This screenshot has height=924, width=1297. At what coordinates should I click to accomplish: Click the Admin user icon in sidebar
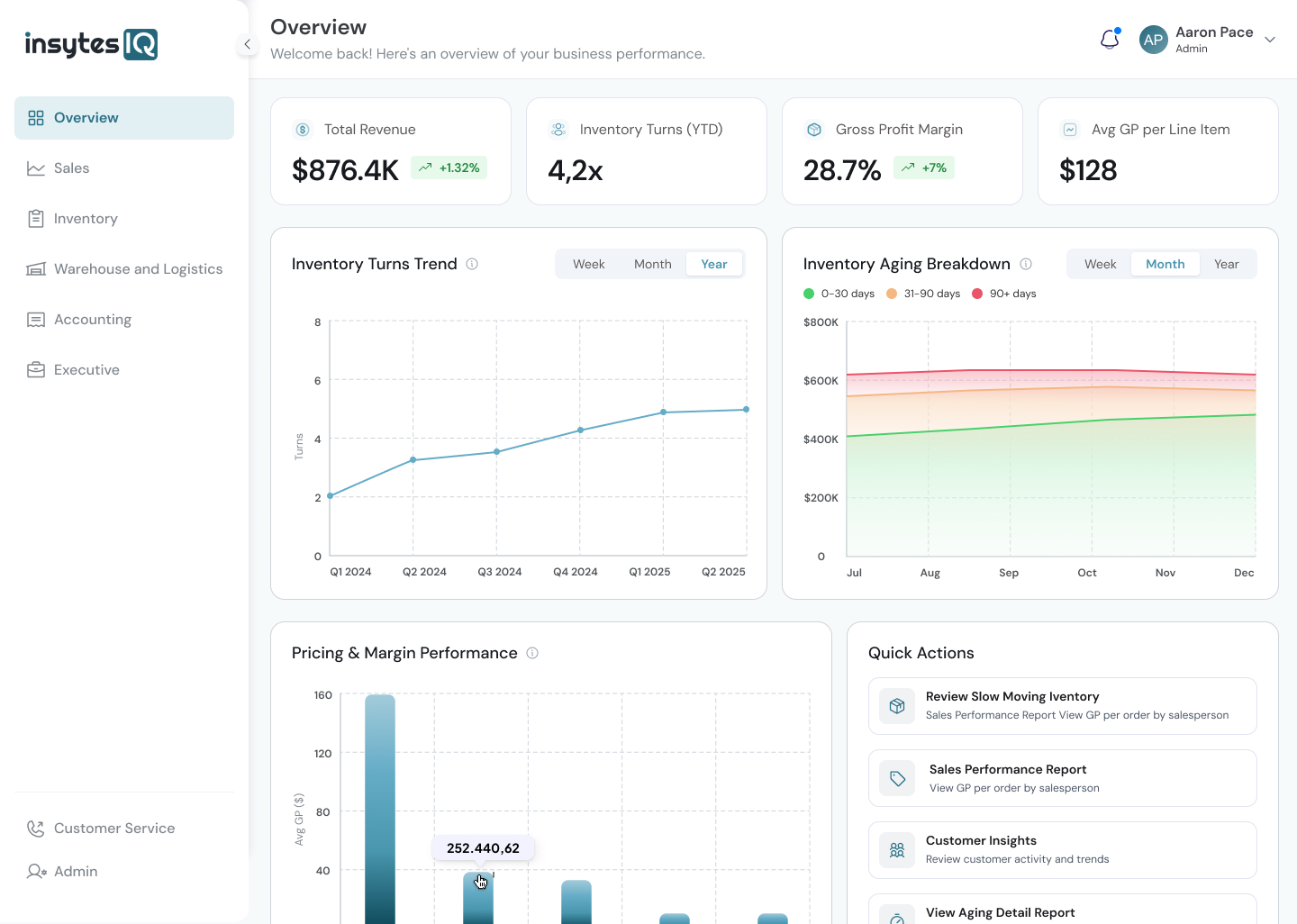coord(36,871)
